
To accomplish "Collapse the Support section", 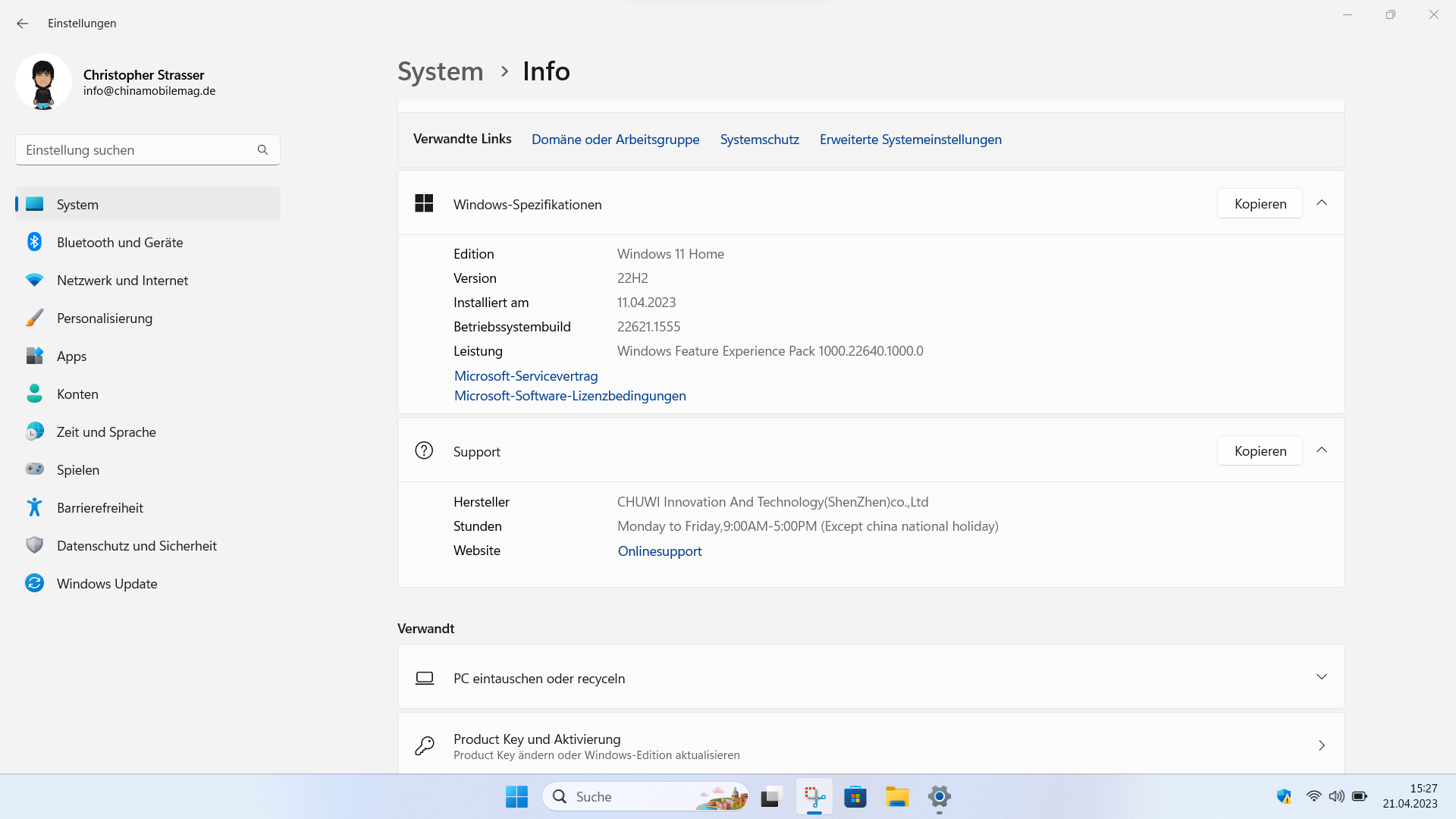I will (x=1321, y=450).
